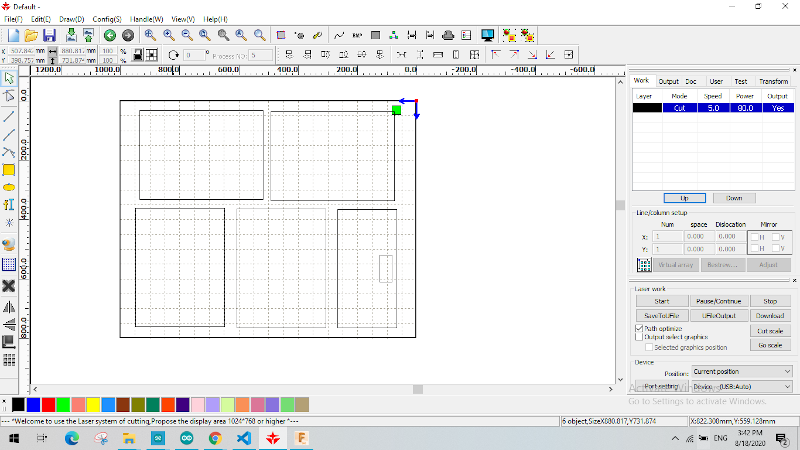The image size is (800, 450).
Task: Click the lock aspect ratio icon
Action: (138, 55)
